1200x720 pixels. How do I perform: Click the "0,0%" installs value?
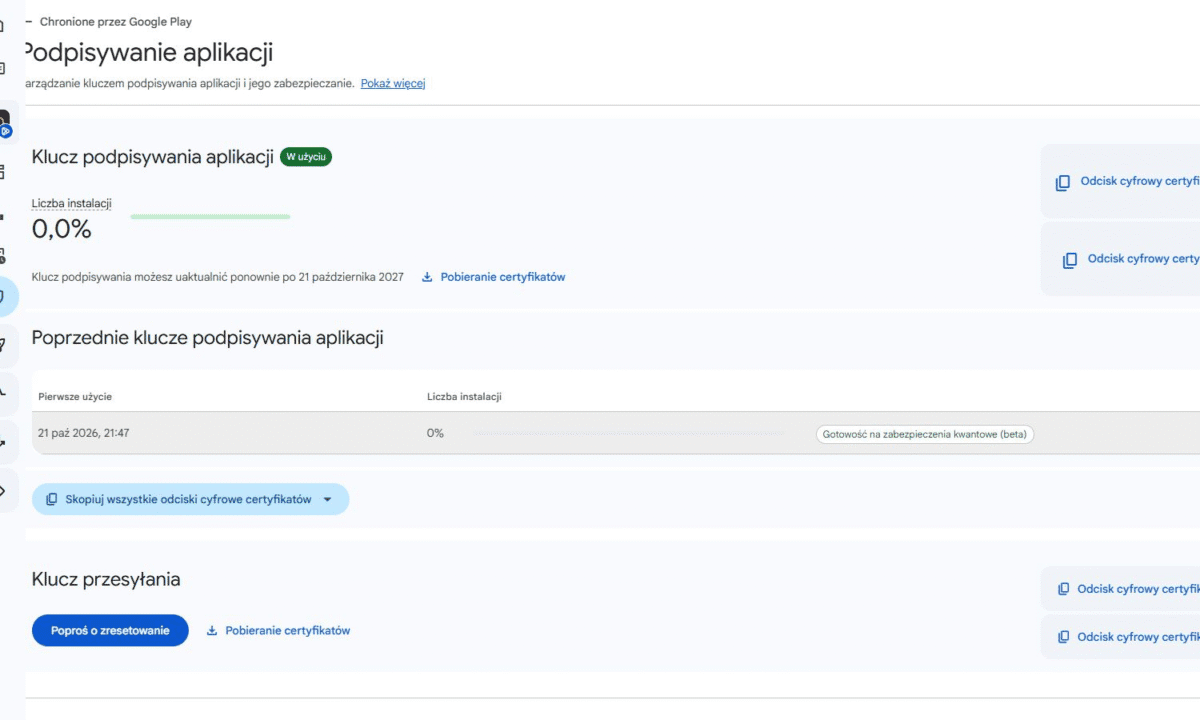pyautogui.click(x=62, y=229)
